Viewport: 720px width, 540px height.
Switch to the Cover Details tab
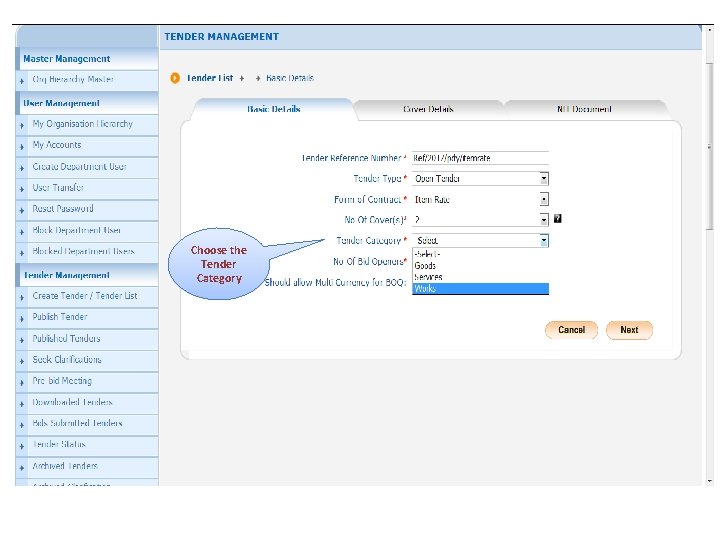pos(428,109)
